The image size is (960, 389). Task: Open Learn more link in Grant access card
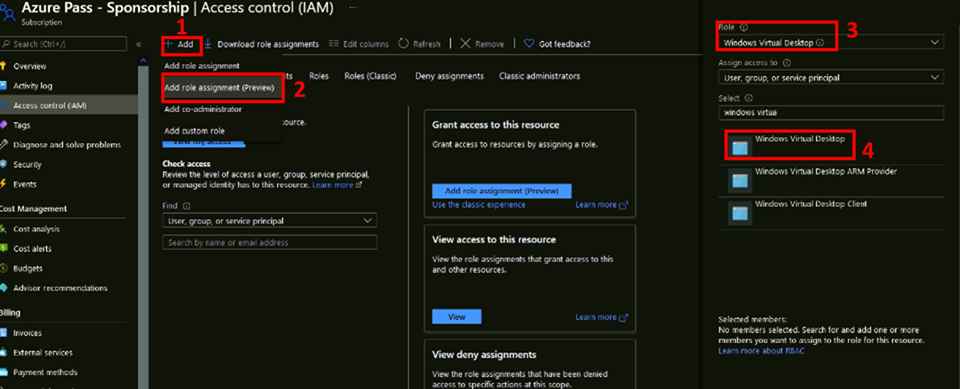click(601, 205)
